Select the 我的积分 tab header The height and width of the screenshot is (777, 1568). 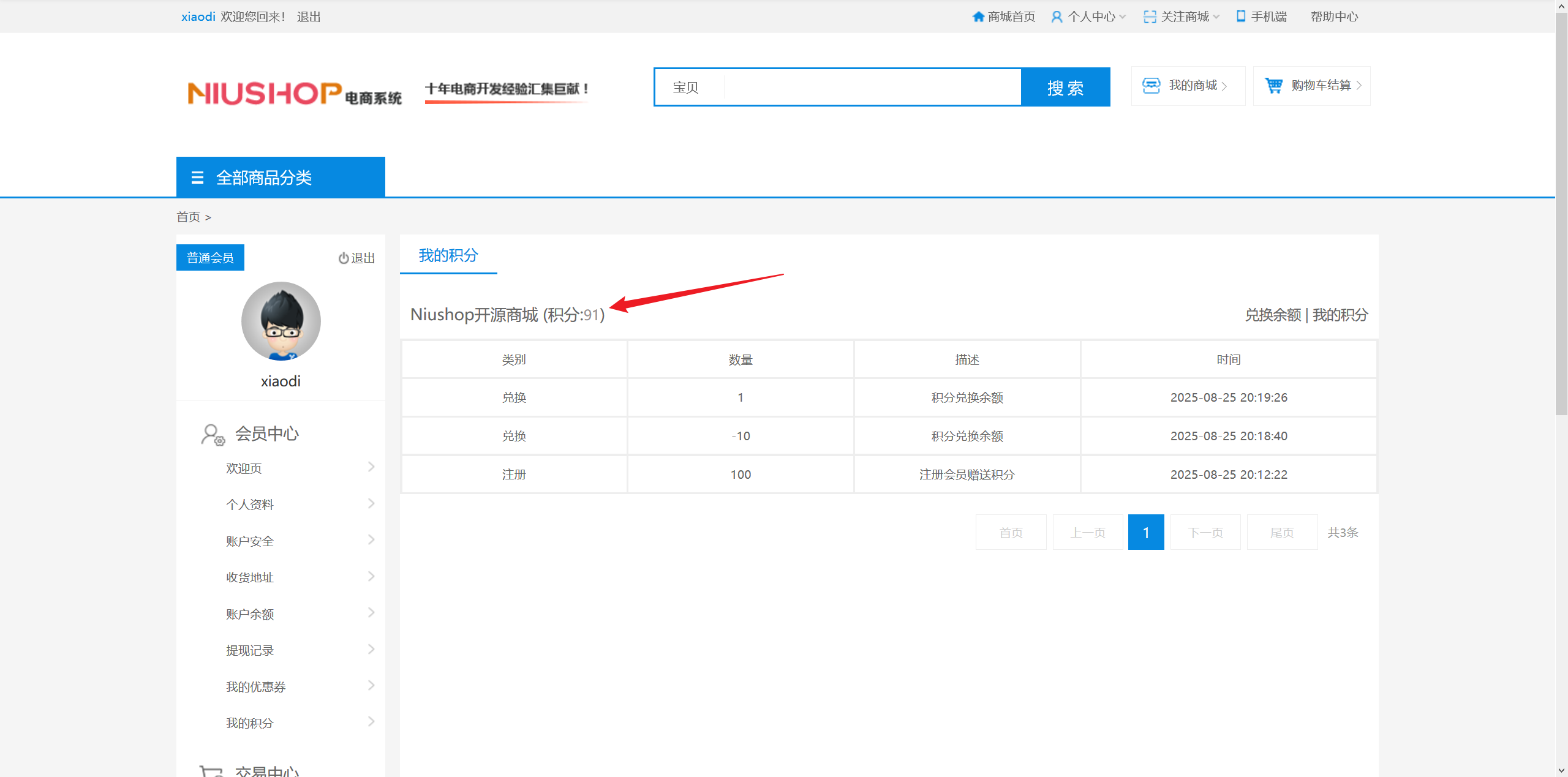448,255
